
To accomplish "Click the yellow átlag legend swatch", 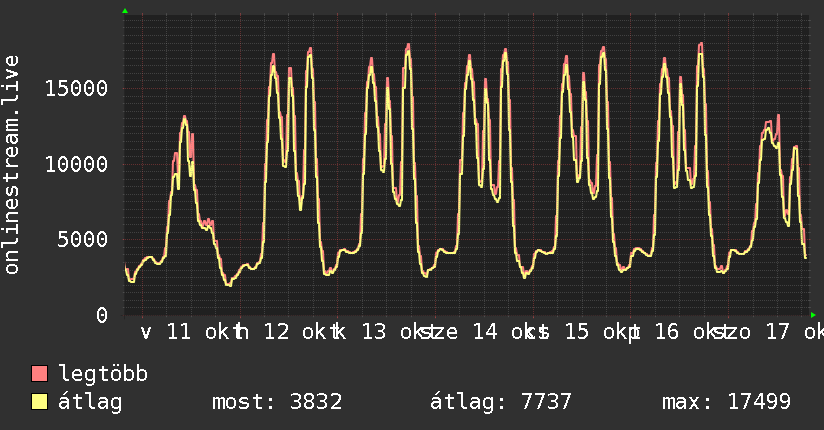I will pos(39,402).
